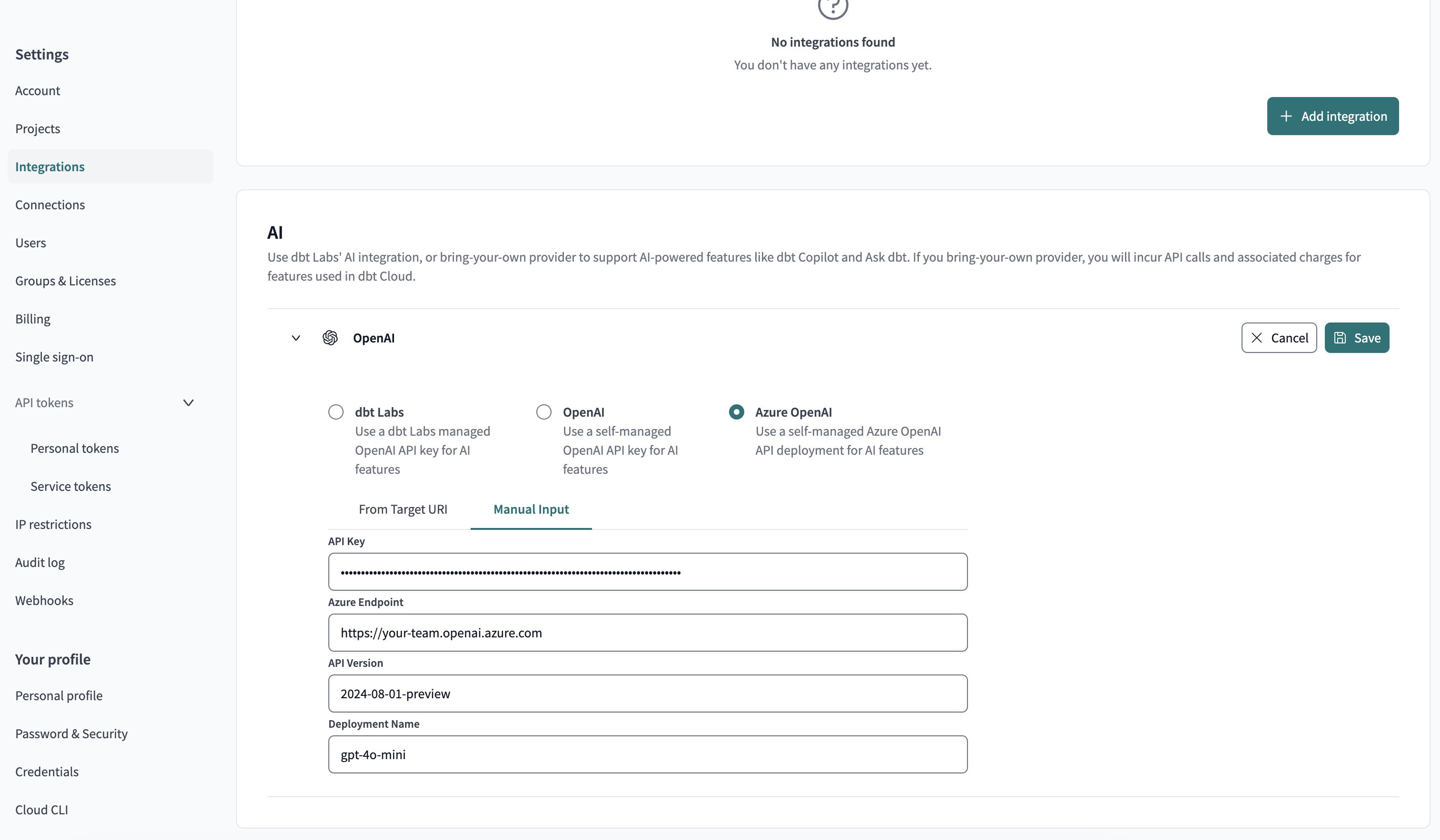Save the OpenAI configuration
The width and height of the screenshot is (1440, 840).
click(1357, 338)
